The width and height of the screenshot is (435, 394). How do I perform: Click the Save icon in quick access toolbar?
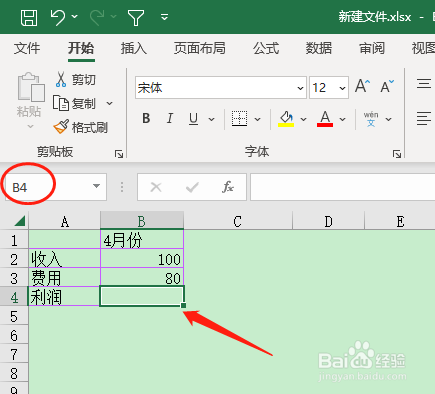(29, 17)
